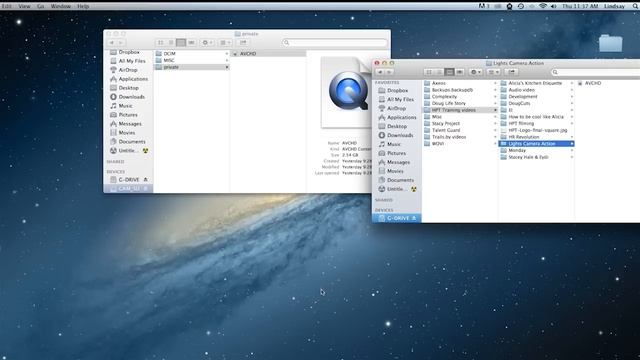Open the Window menu

point(61,6)
